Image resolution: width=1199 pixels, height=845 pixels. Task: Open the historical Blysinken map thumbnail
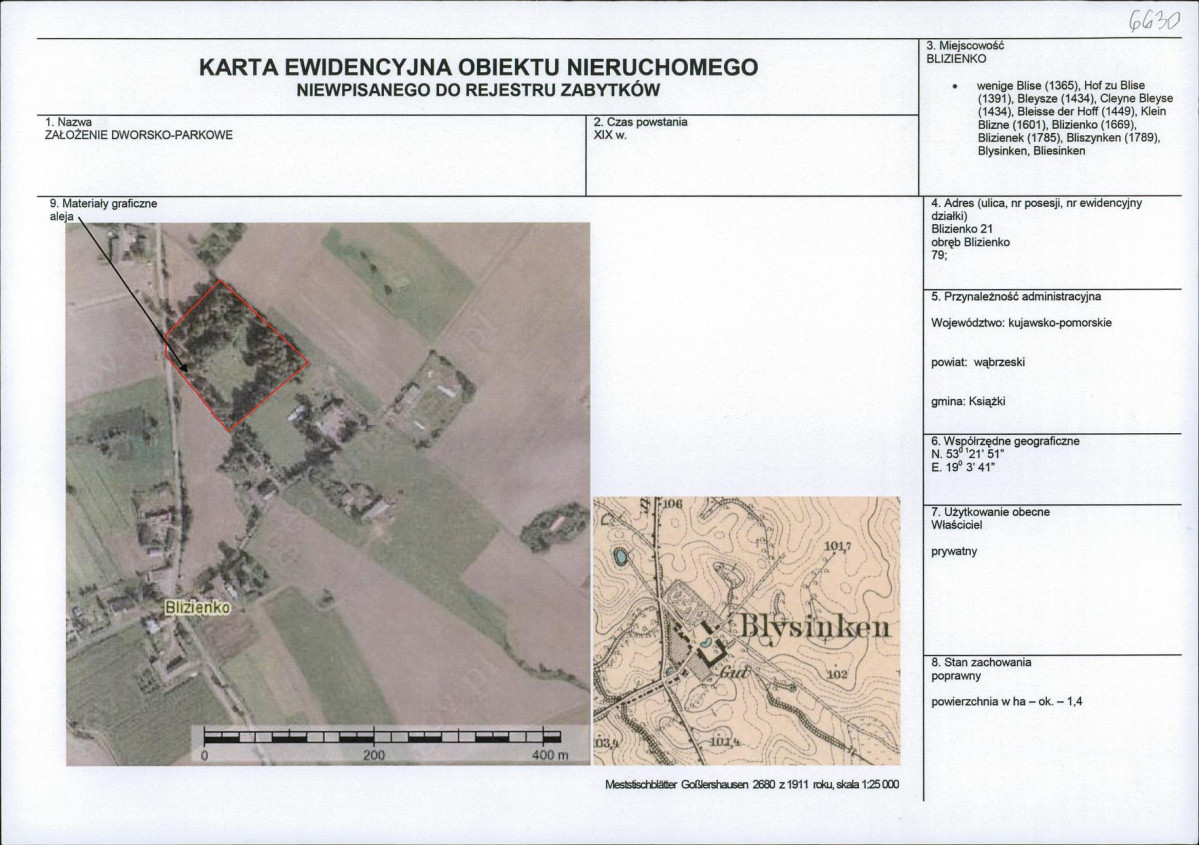[746, 631]
